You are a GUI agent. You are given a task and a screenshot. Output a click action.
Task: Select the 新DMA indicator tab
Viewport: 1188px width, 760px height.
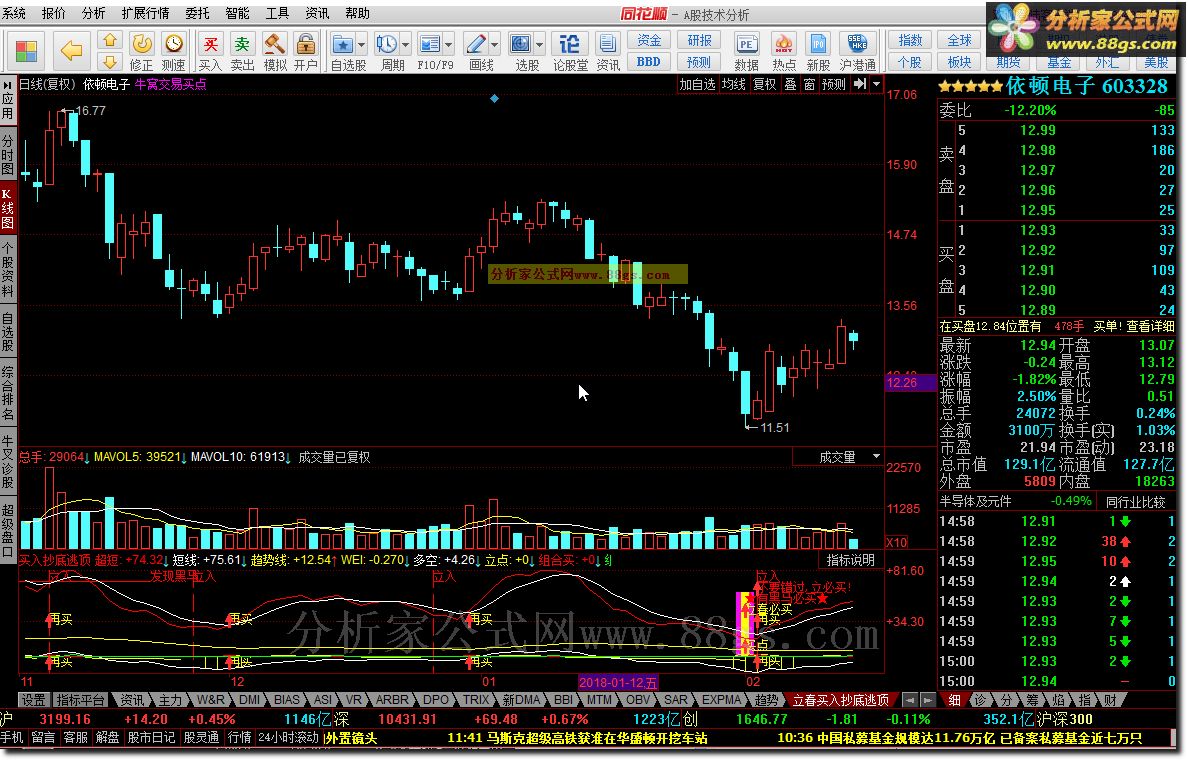coord(521,700)
